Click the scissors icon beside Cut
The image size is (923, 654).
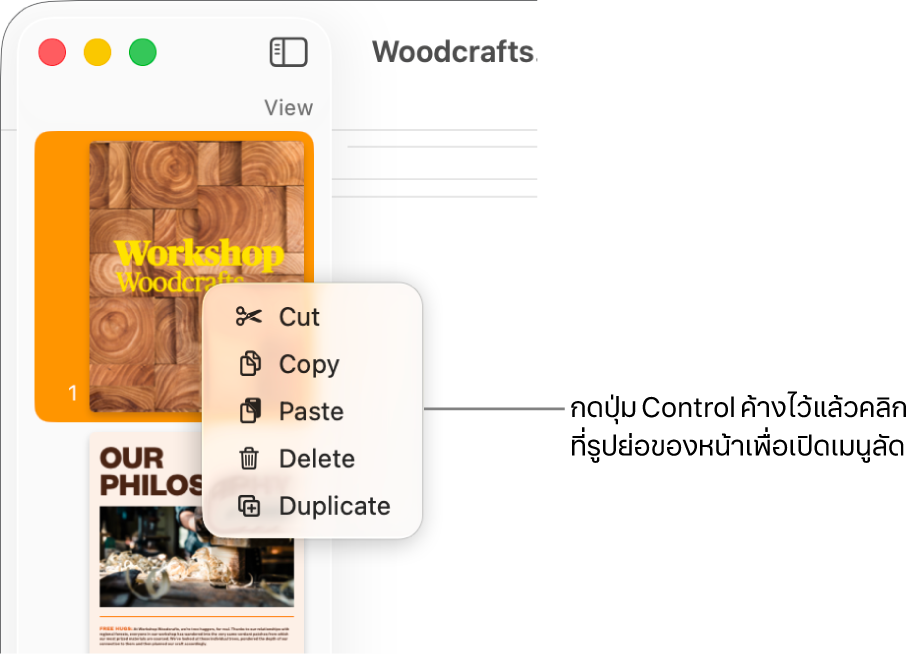(x=248, y=317)
